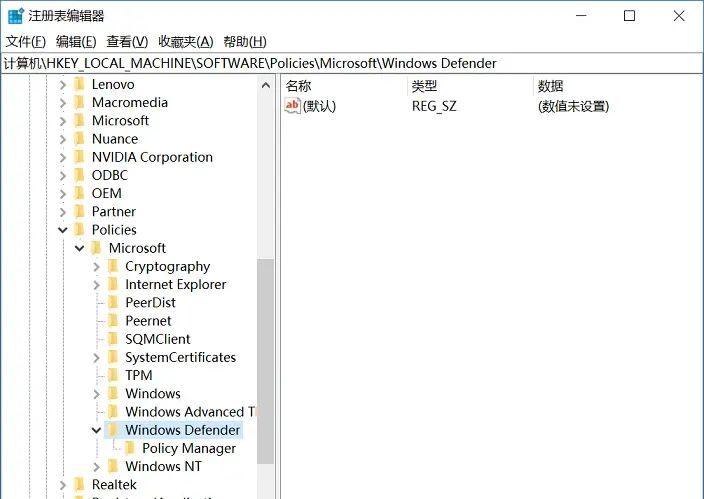Screen dimensions: 704x499
Task: Click the Registry Editor app icon in title bar
Action: [15, 16]
